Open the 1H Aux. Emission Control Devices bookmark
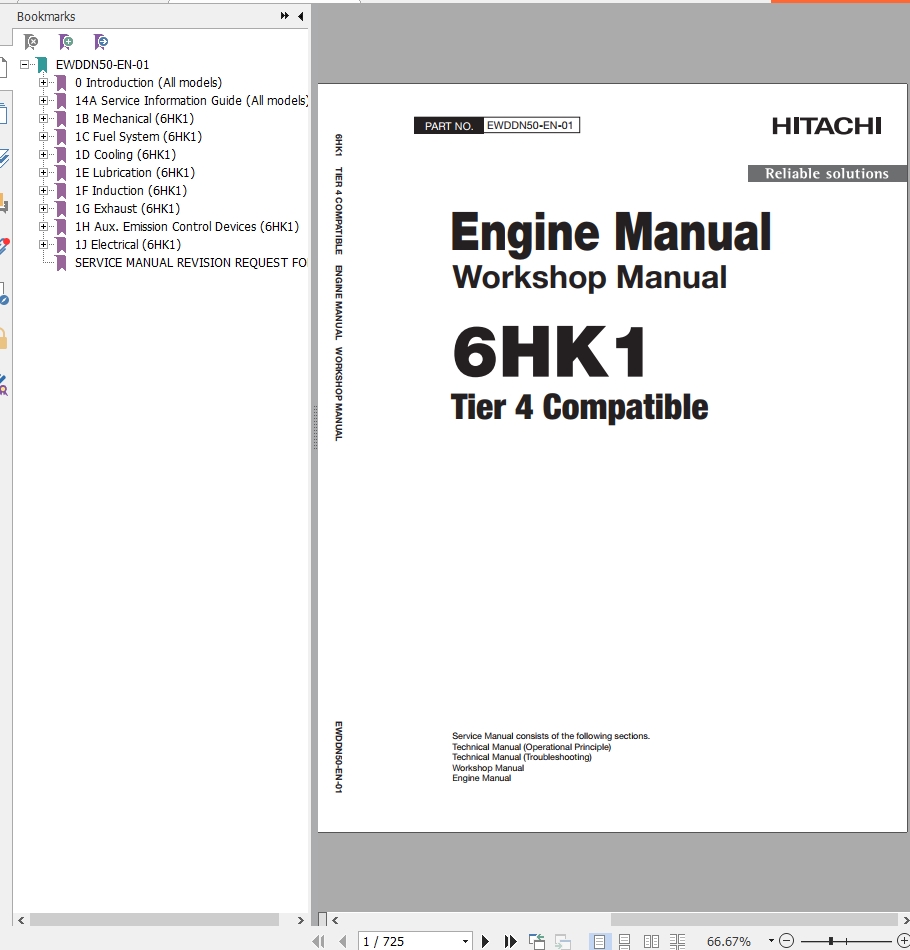 tap(187, 227)
